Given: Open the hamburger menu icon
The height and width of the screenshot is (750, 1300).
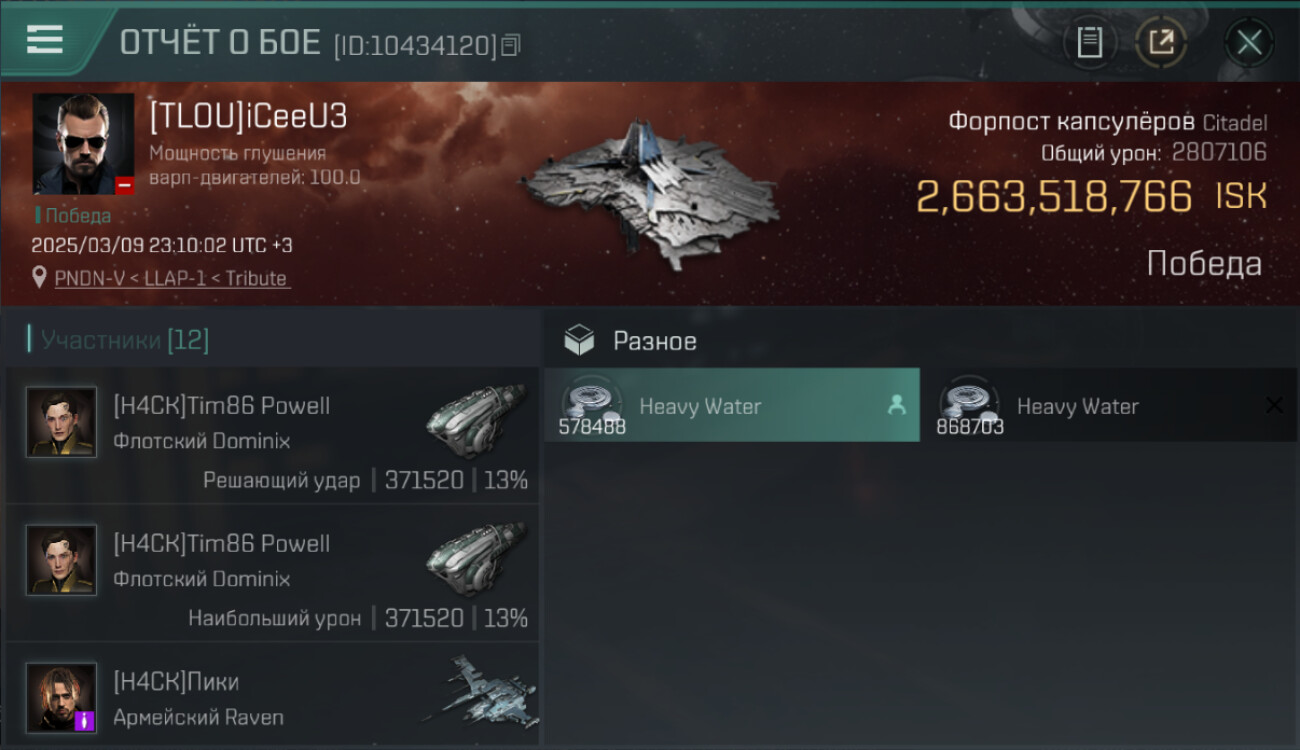Looking at the screenshot, I should pos(45,39).
